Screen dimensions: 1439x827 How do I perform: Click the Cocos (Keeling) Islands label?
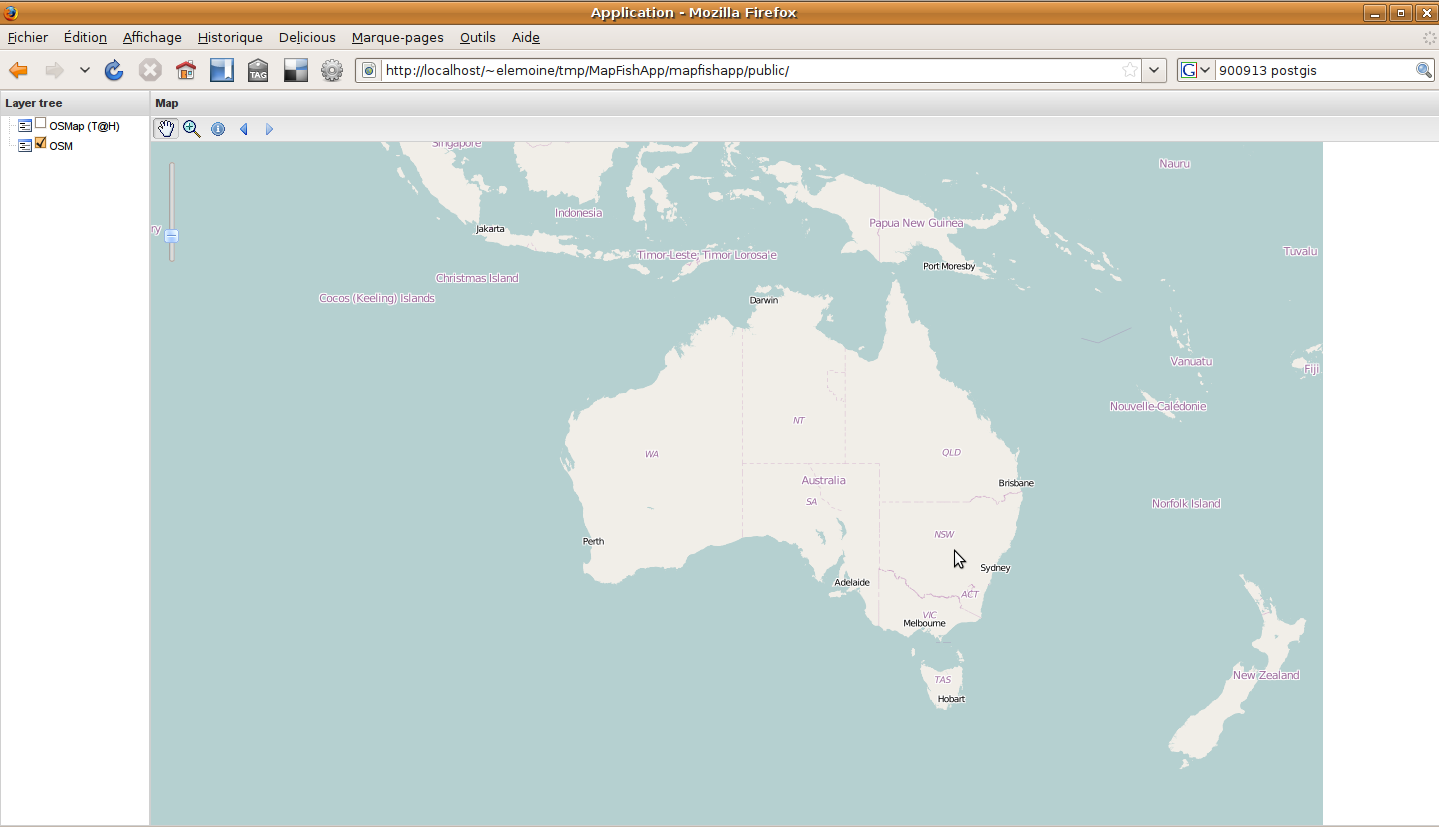(x=377, y=298)
